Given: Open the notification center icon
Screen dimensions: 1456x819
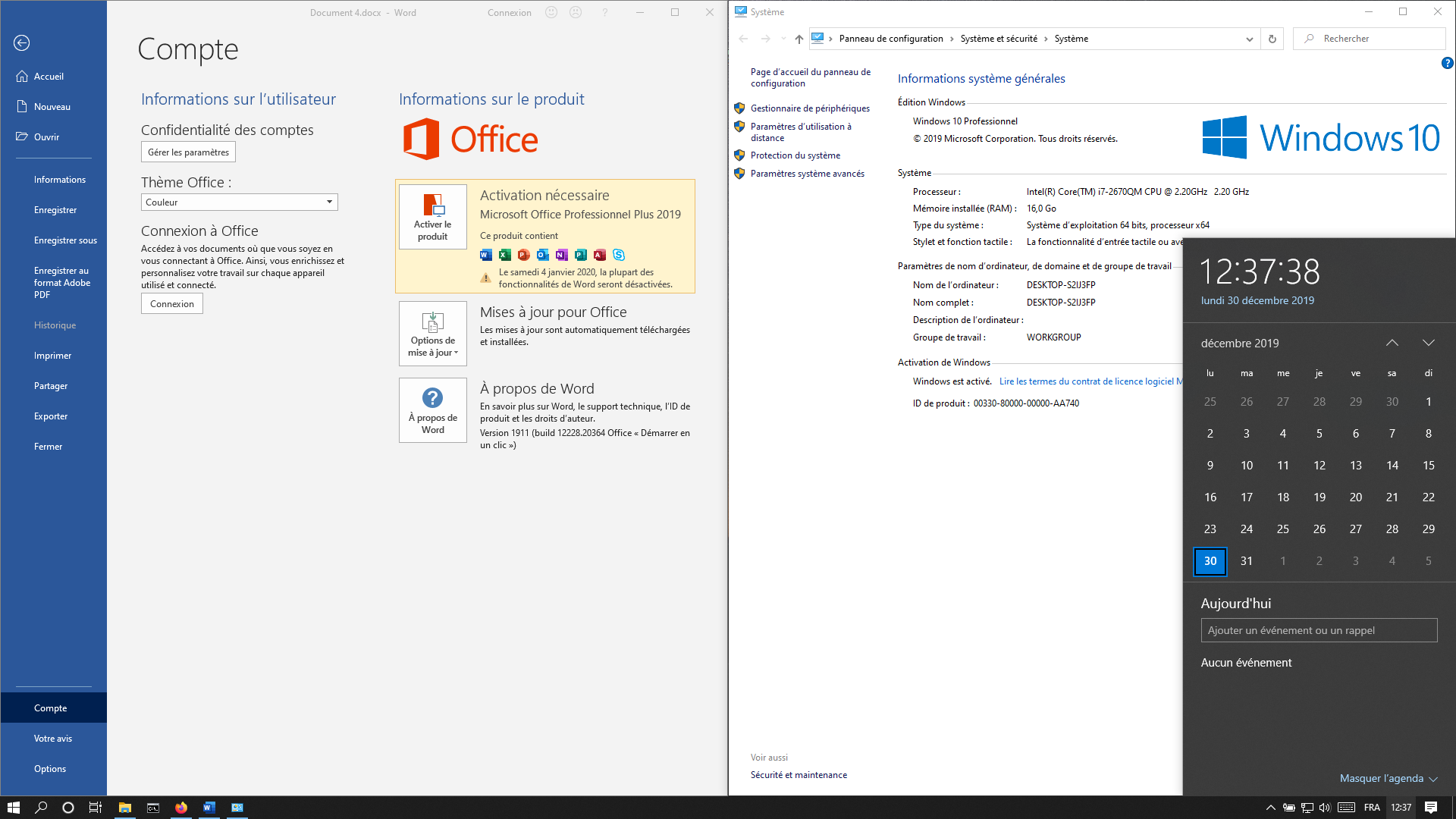Looking at the screenshot, I should (1431, 808).
